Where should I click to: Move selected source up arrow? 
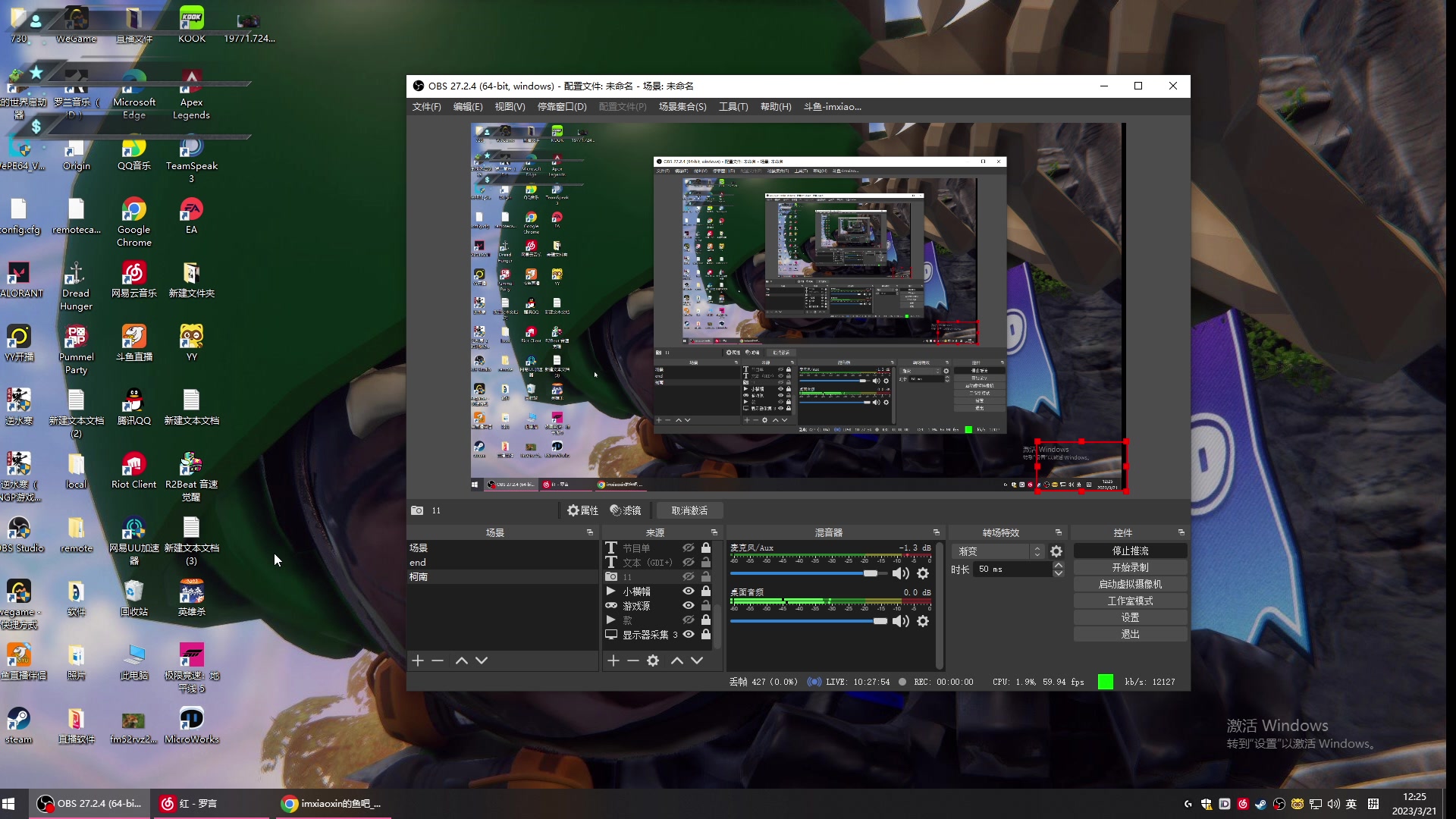[x=677, y=661]
